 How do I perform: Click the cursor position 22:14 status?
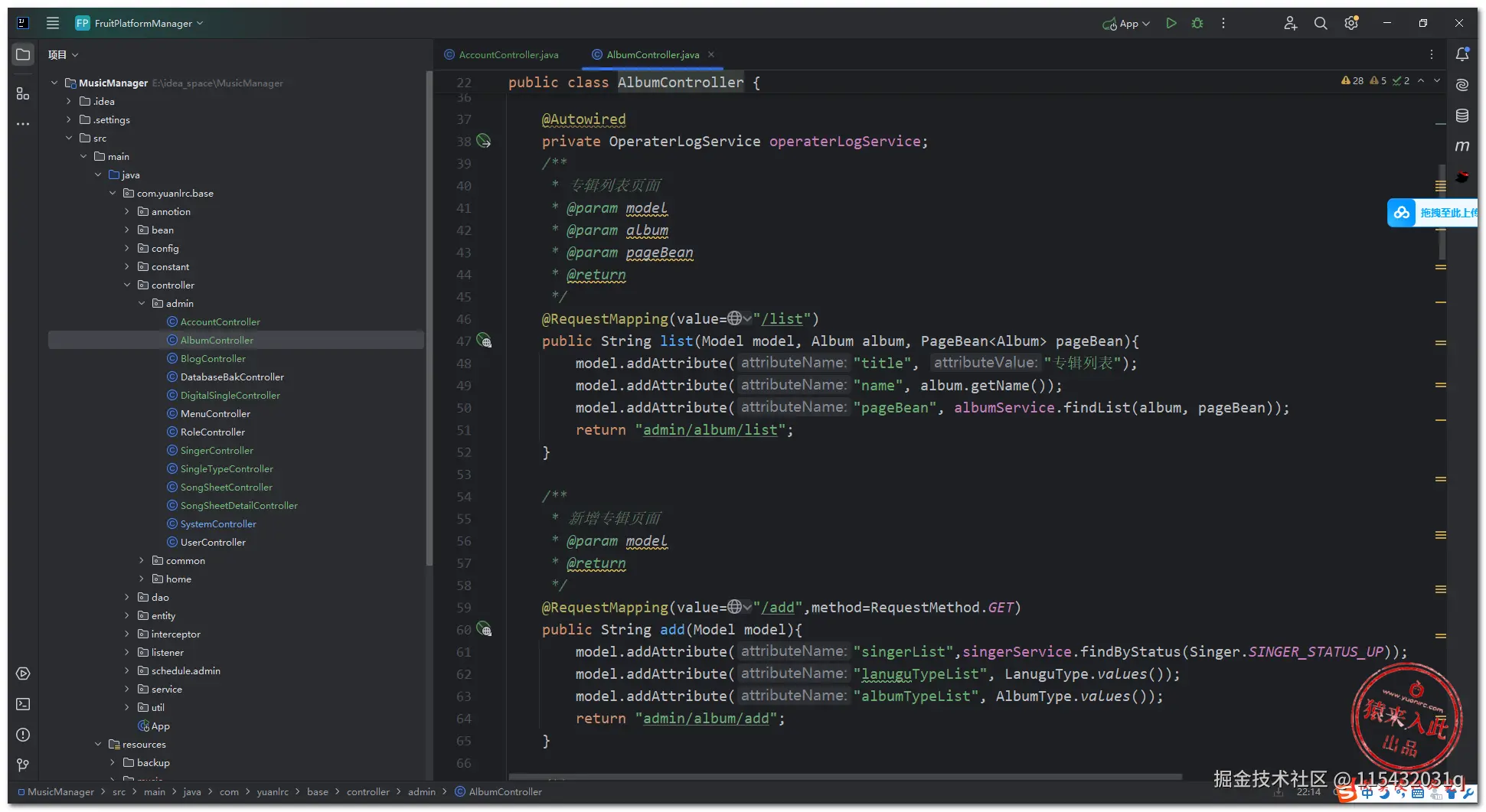pyautogui.click(x=1308, y=791)
